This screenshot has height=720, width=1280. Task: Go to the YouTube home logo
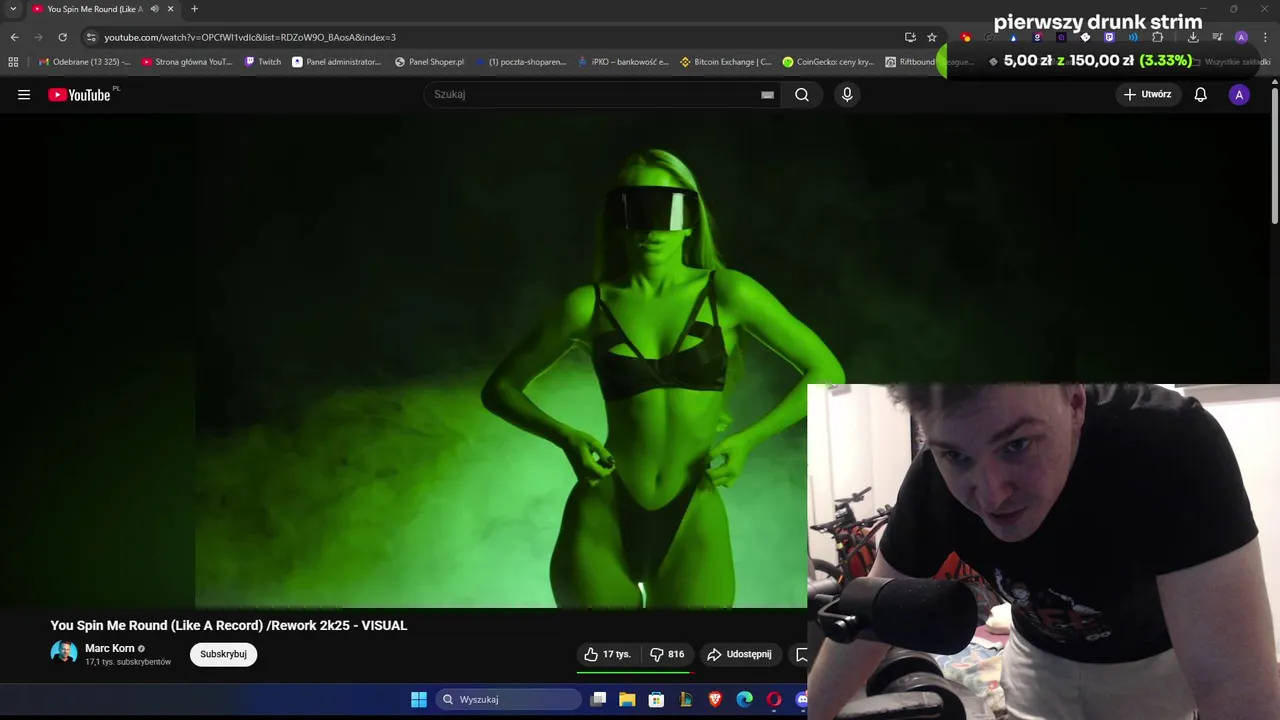(x=79, y=95)
